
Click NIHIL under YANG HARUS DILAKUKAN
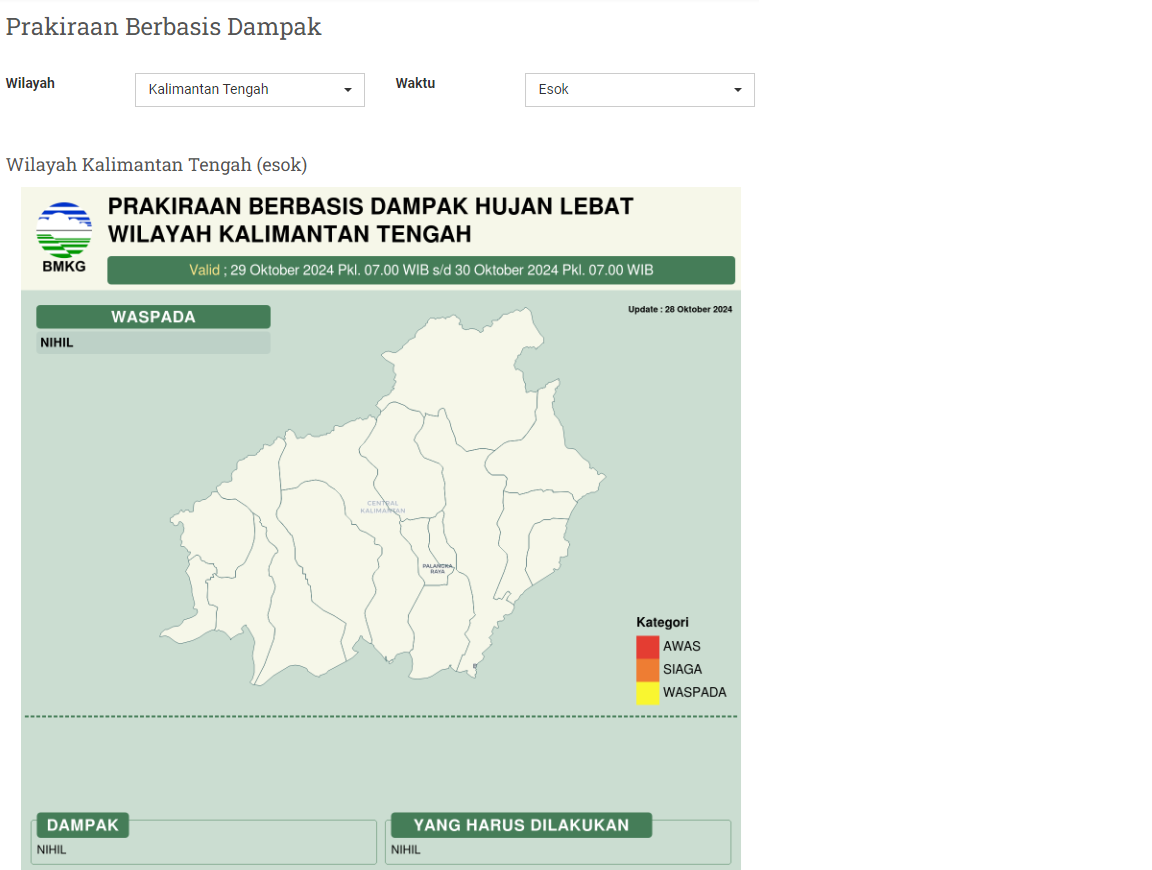[x=406, y=849]
